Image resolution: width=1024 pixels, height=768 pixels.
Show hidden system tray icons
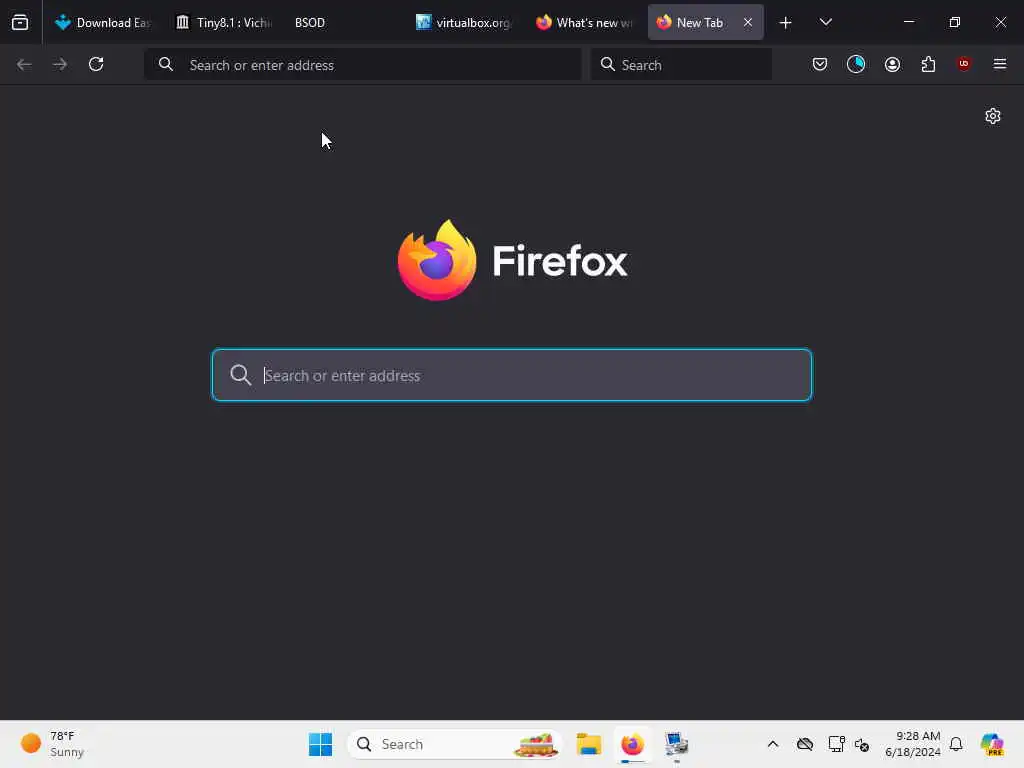tap(773, 744)
